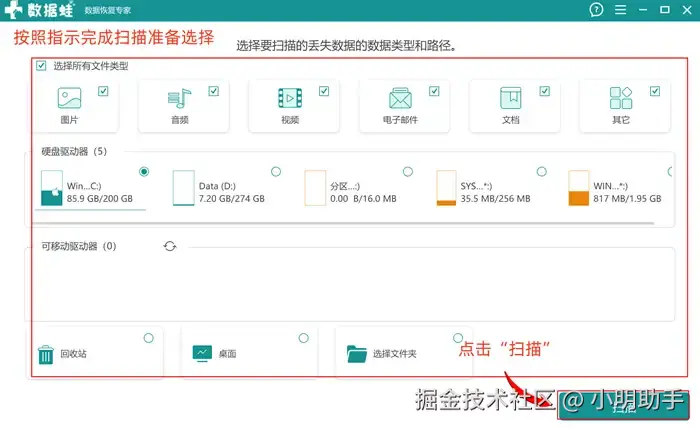Toggle the select all file types checkbox

click(x=41, y=66)
